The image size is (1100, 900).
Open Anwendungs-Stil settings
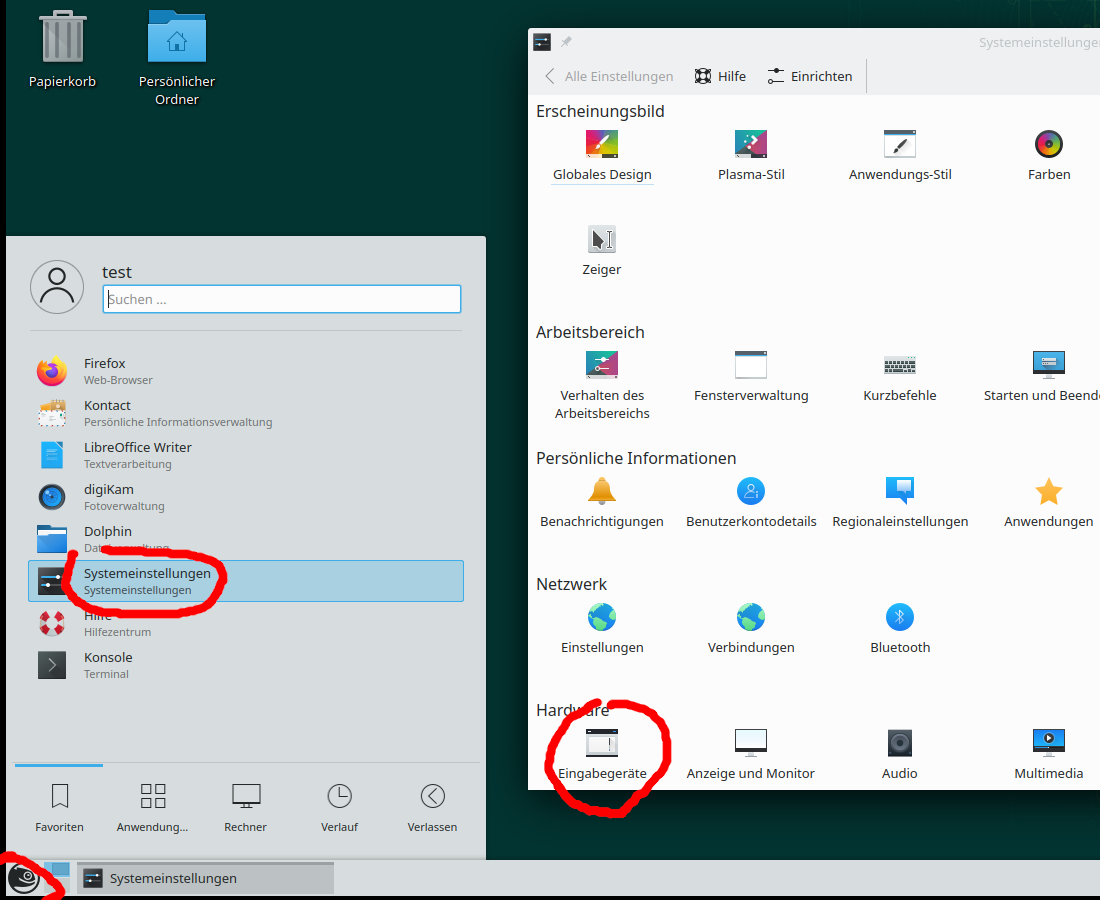click(x=900, y=156)
